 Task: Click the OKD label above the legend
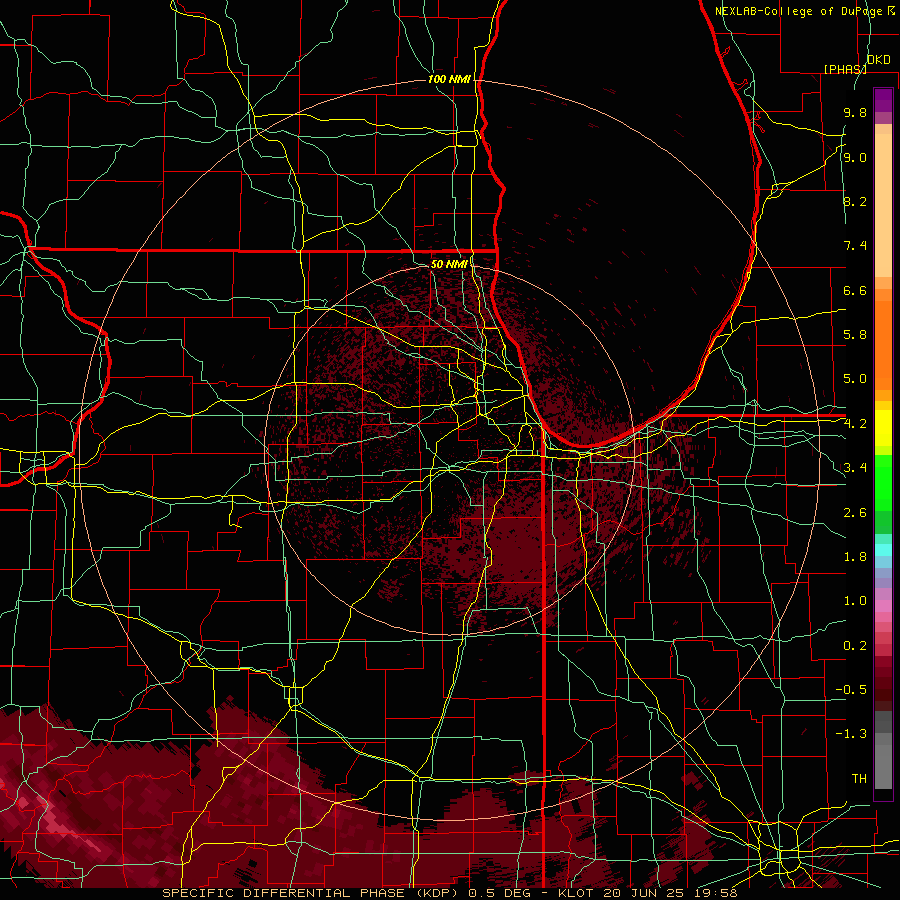(x=879, y=60)
